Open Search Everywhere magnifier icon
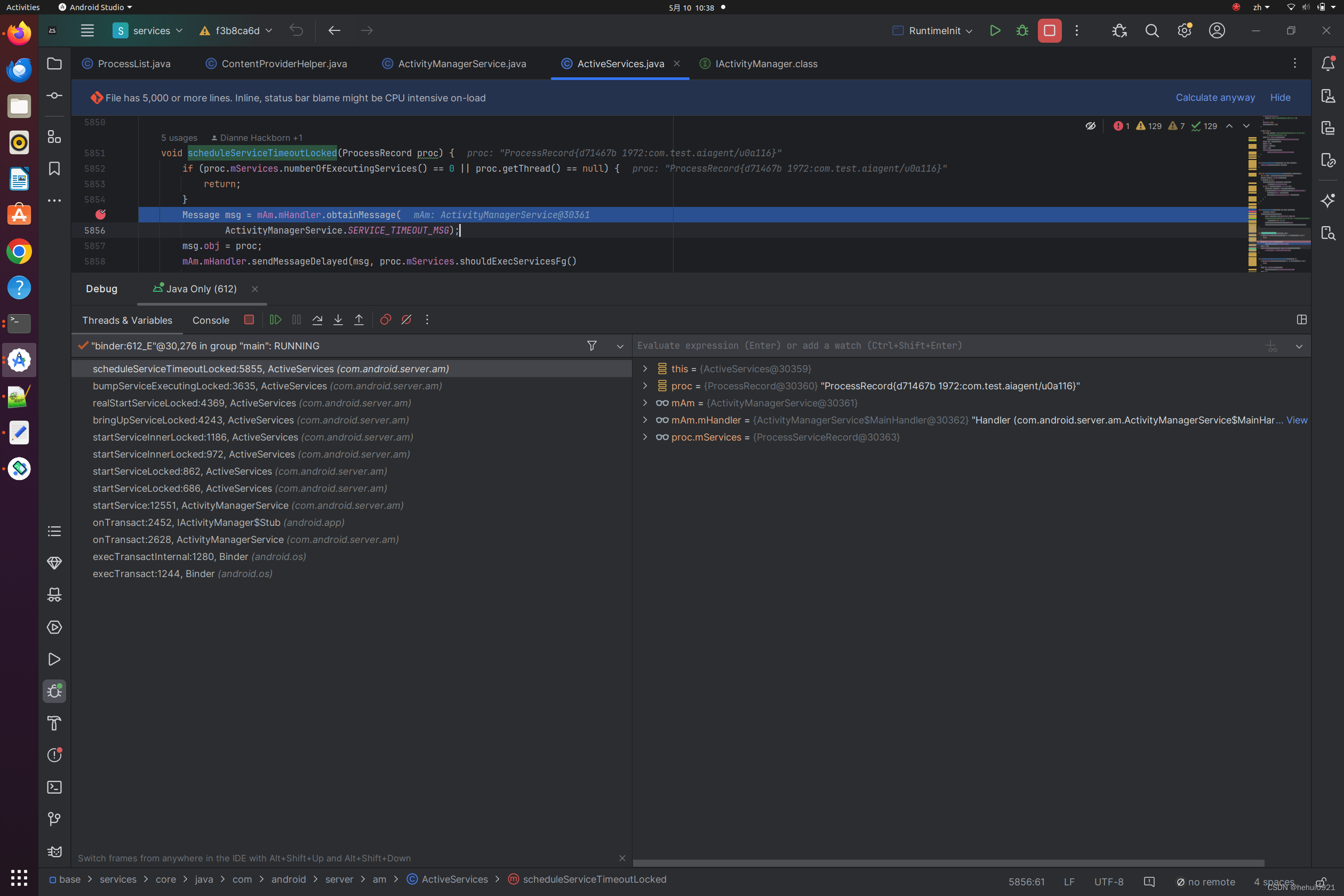Screen dimensions: 1344x896 coord(1152,30)
